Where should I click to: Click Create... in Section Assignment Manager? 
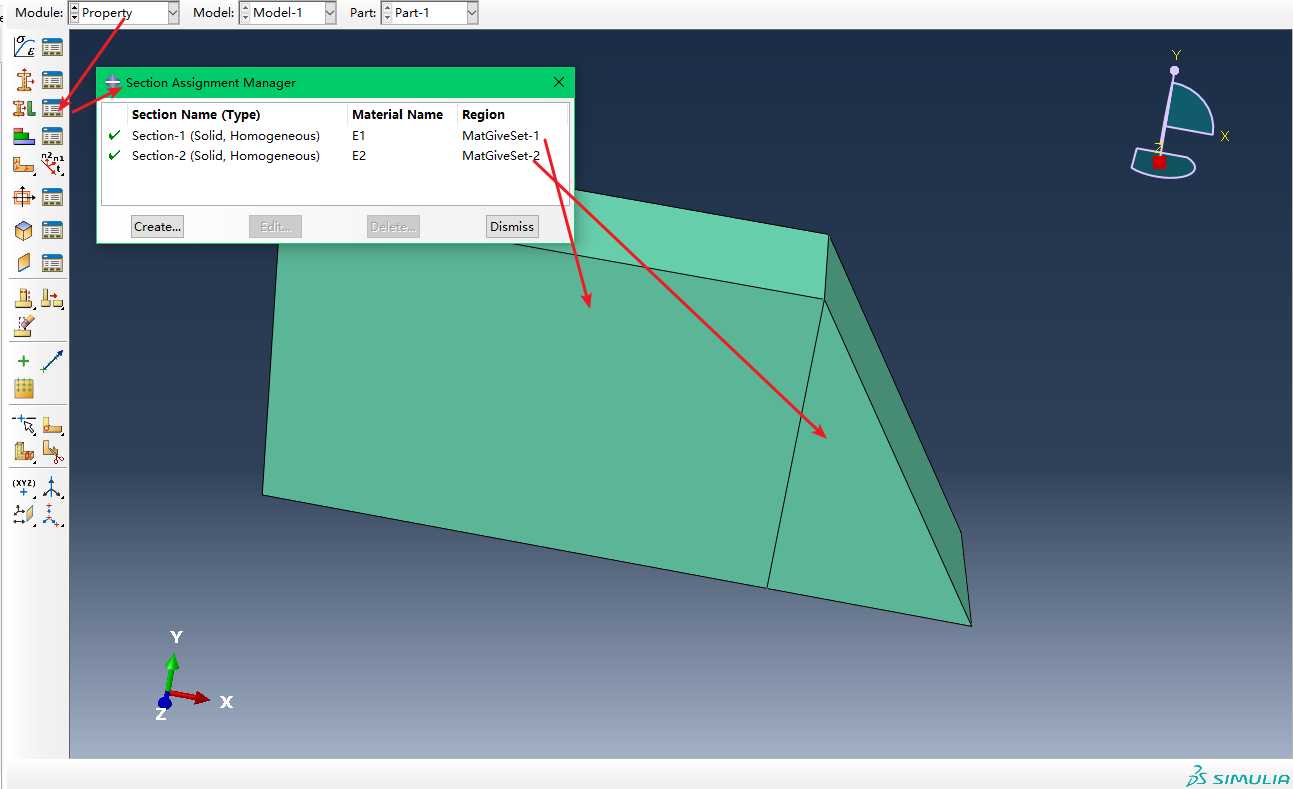click(x=157, y=227)
